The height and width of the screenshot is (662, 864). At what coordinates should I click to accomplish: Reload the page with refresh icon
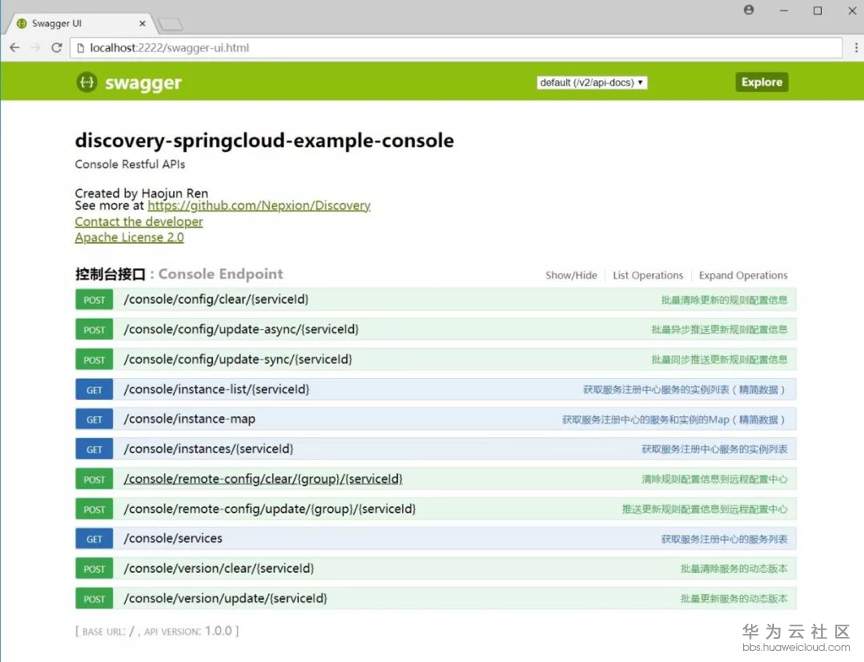point(56,48)
